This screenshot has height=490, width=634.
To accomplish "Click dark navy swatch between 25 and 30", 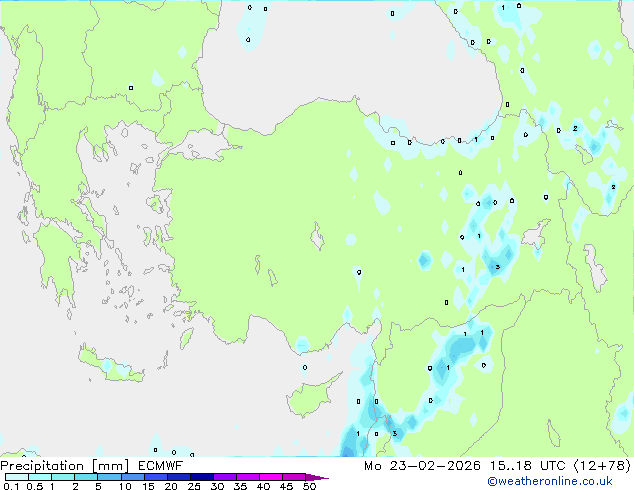I will point(202,477).
